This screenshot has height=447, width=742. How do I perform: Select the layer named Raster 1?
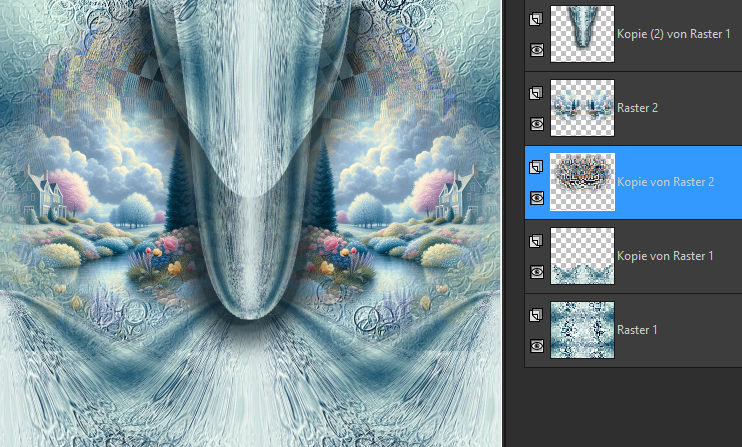coord(637,330)
